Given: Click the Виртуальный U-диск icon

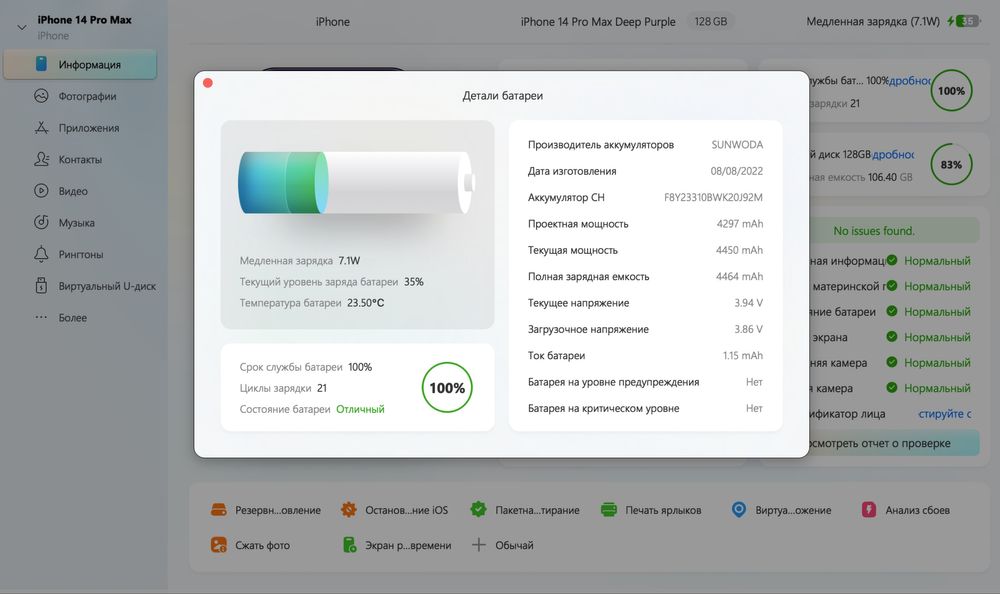Looking at the screenshot, I should click(41, 285).
